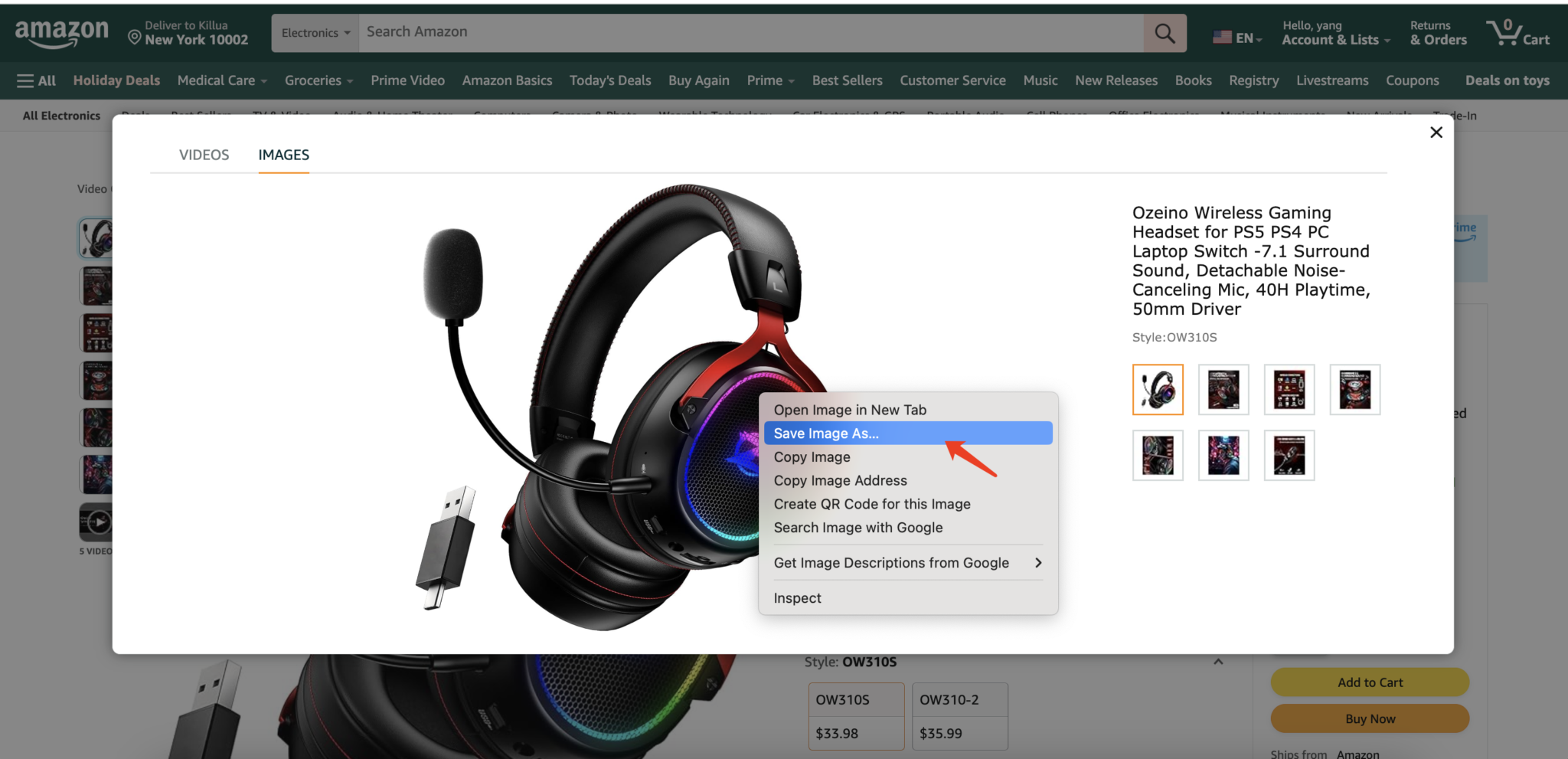Select the first headset image thumbnail

point(1157,389)
